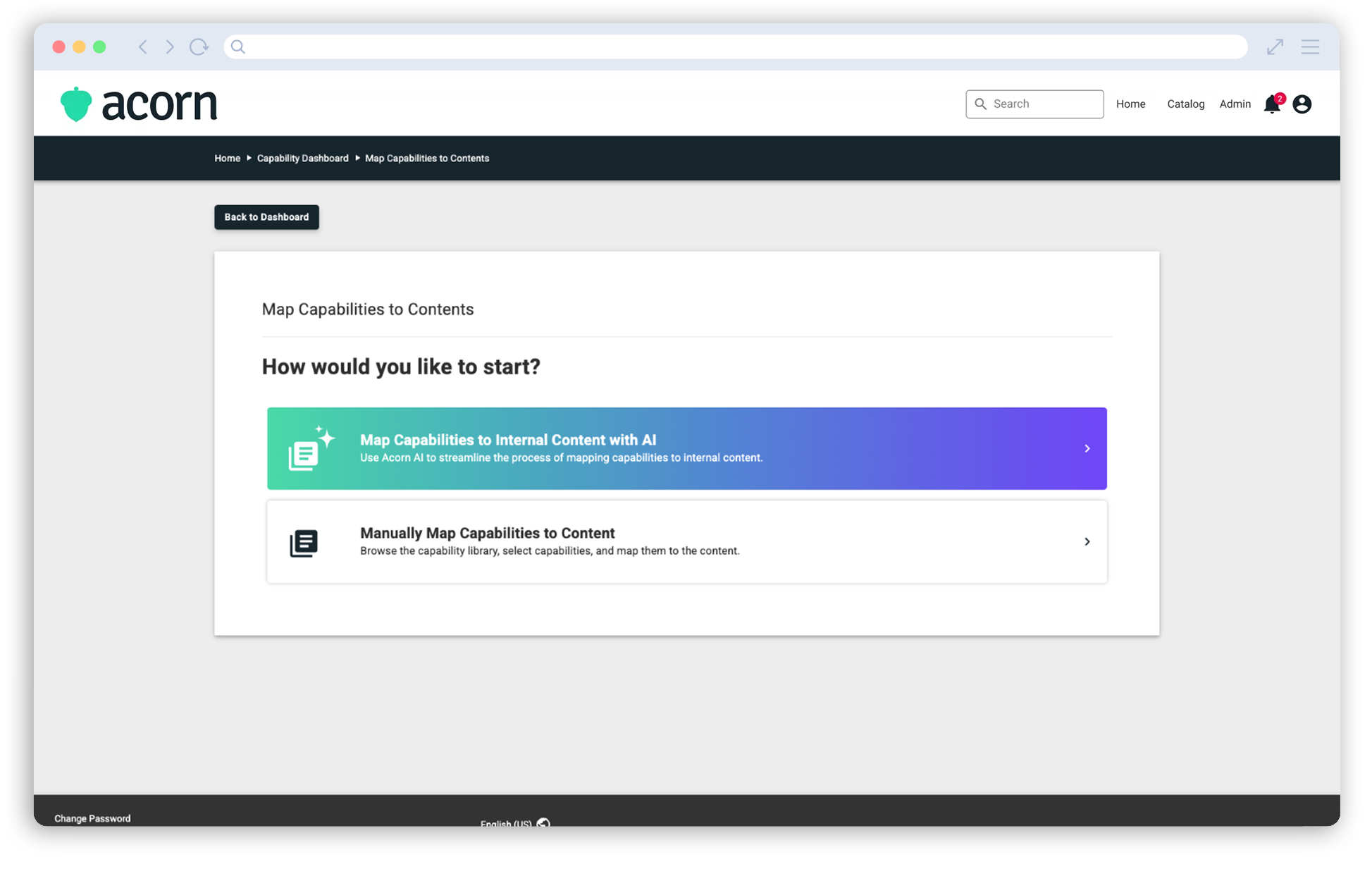Click the AI sparkle documents icon

pos(310,449)
